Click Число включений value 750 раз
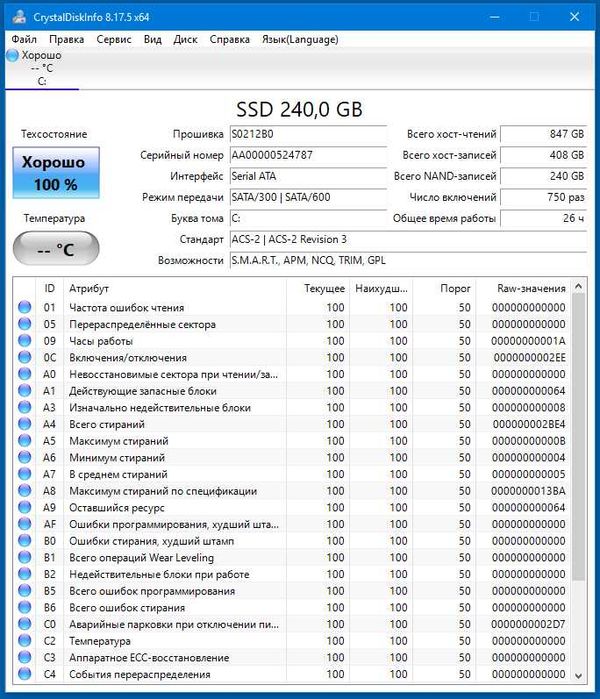600x699 pixels. (x=543, y=197)
